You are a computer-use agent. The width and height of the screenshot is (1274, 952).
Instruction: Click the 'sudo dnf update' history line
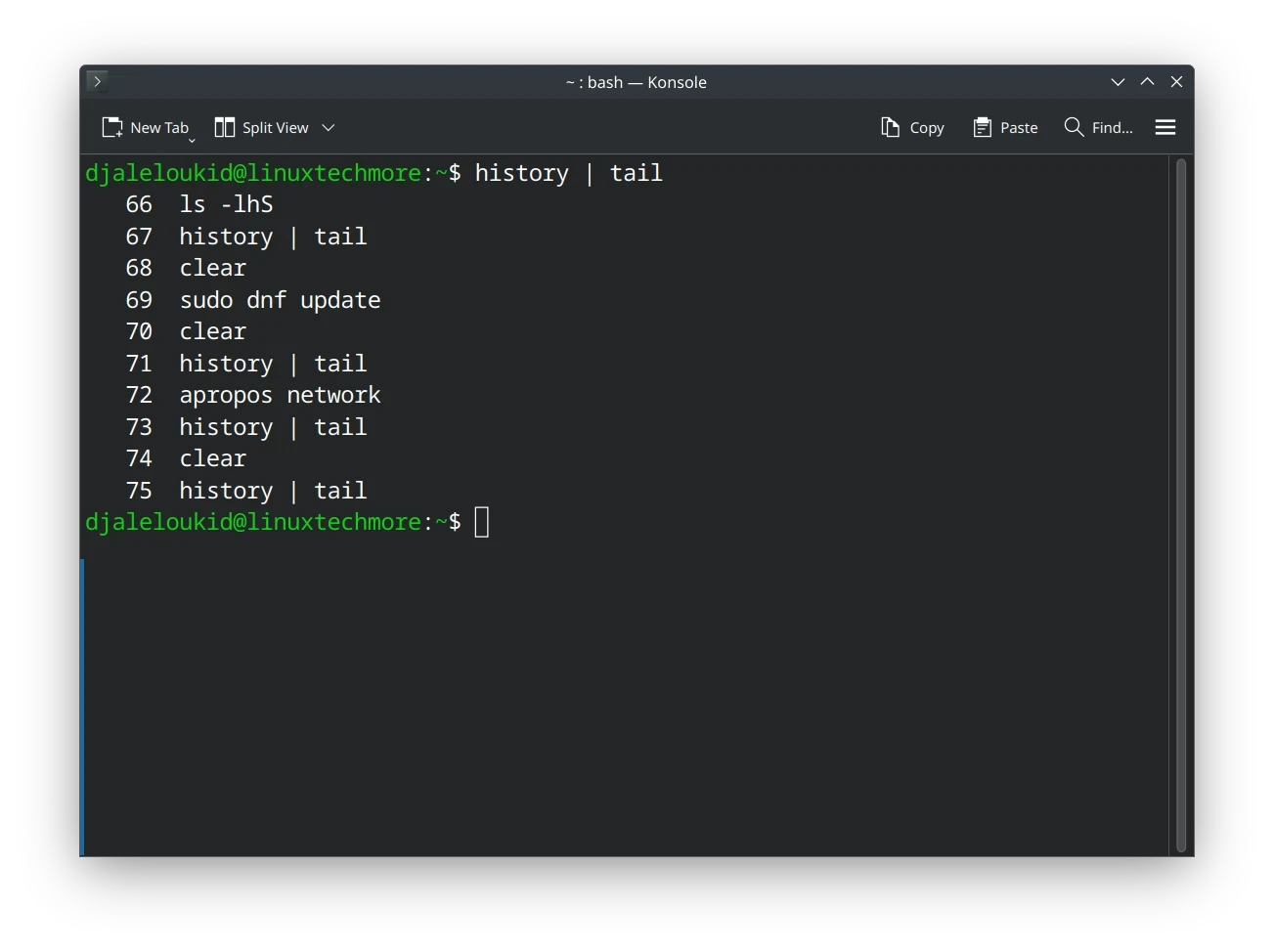tap(280, 300)
